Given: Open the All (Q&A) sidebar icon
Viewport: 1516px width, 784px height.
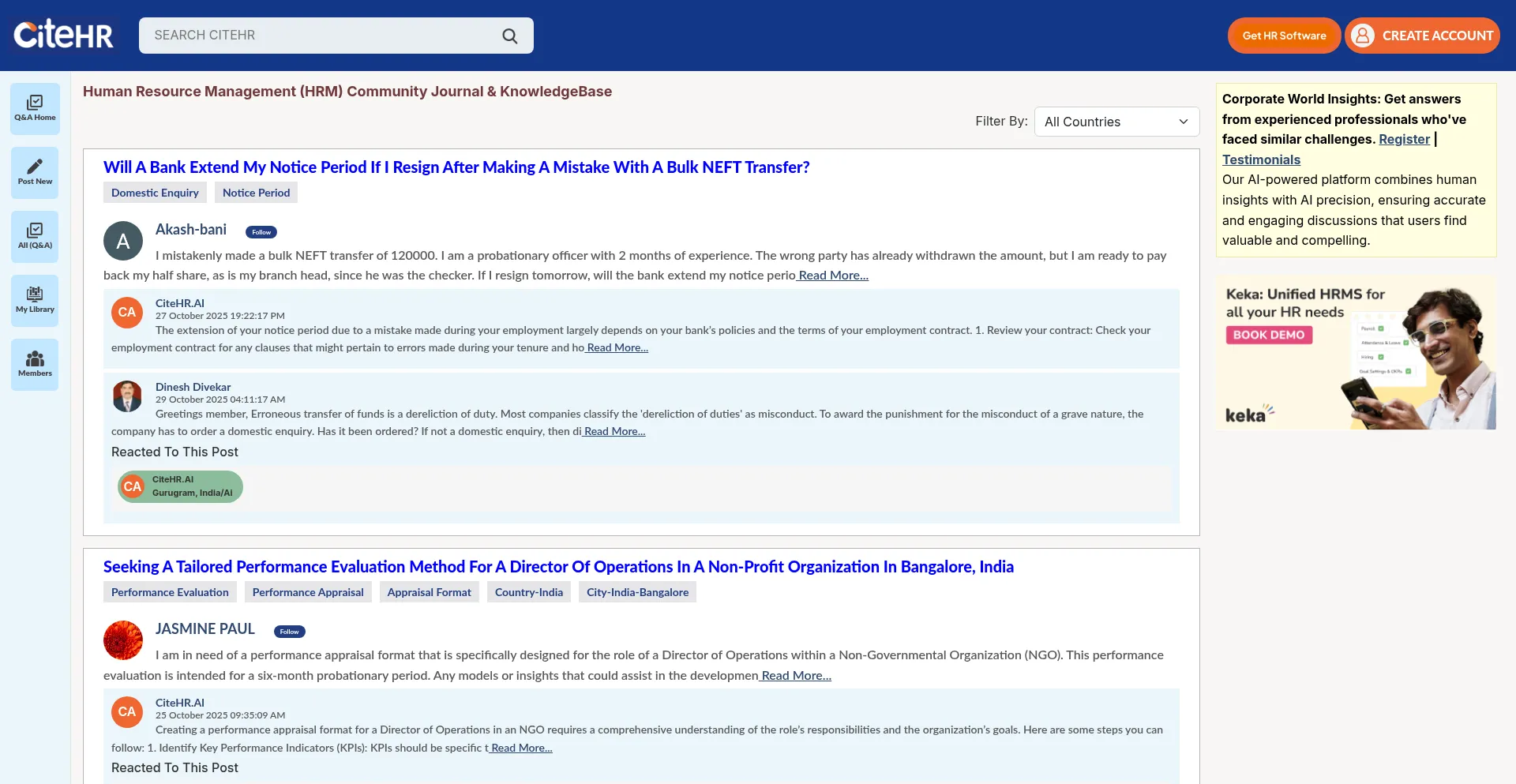Looking at the screenshot, I should [35, 236].
